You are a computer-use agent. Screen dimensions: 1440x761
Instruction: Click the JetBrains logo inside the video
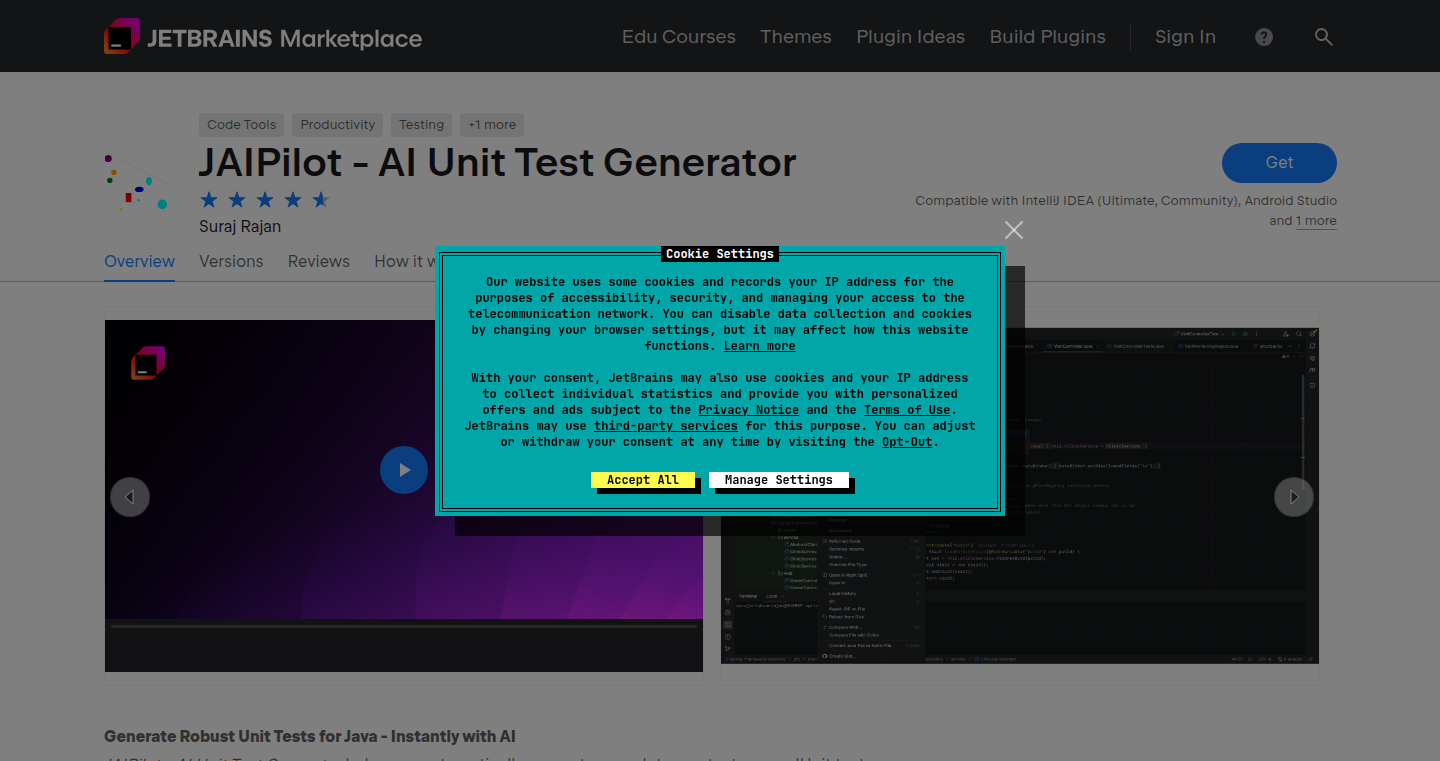point(148,363)
